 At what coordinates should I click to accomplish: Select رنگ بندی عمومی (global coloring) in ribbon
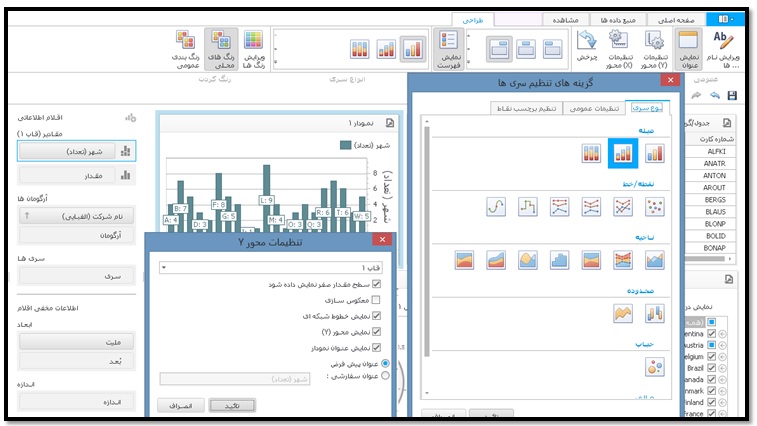click(186, 48)
